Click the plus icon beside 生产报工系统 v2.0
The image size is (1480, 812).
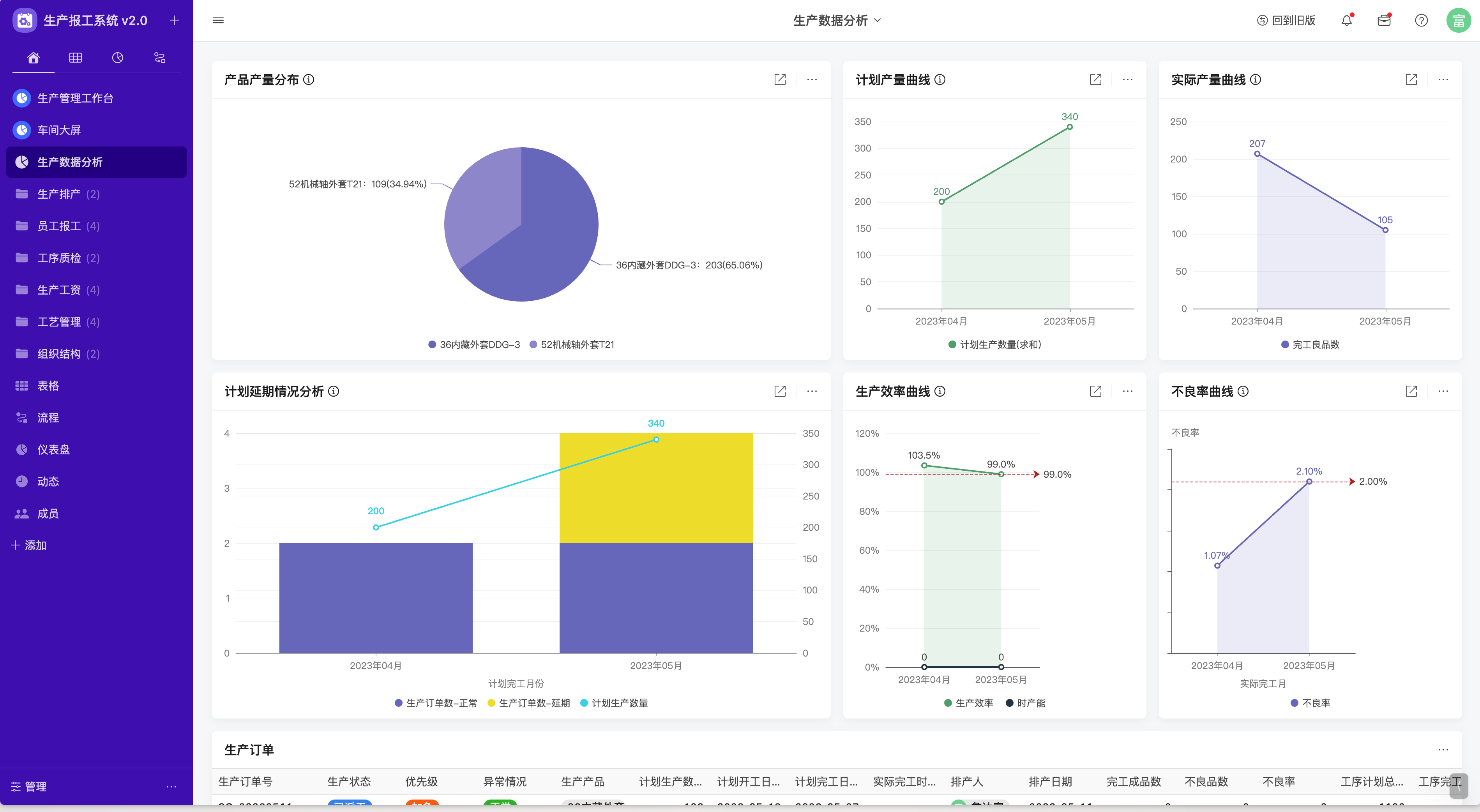tap(175, 21)
